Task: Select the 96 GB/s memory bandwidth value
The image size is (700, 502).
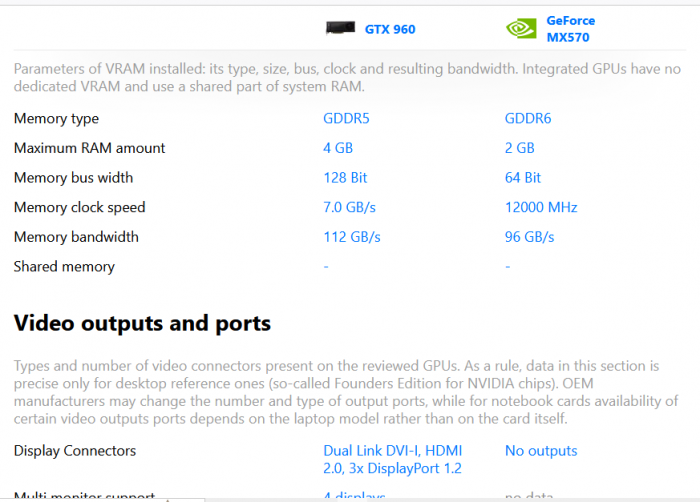Action: (x=530, y=237)
